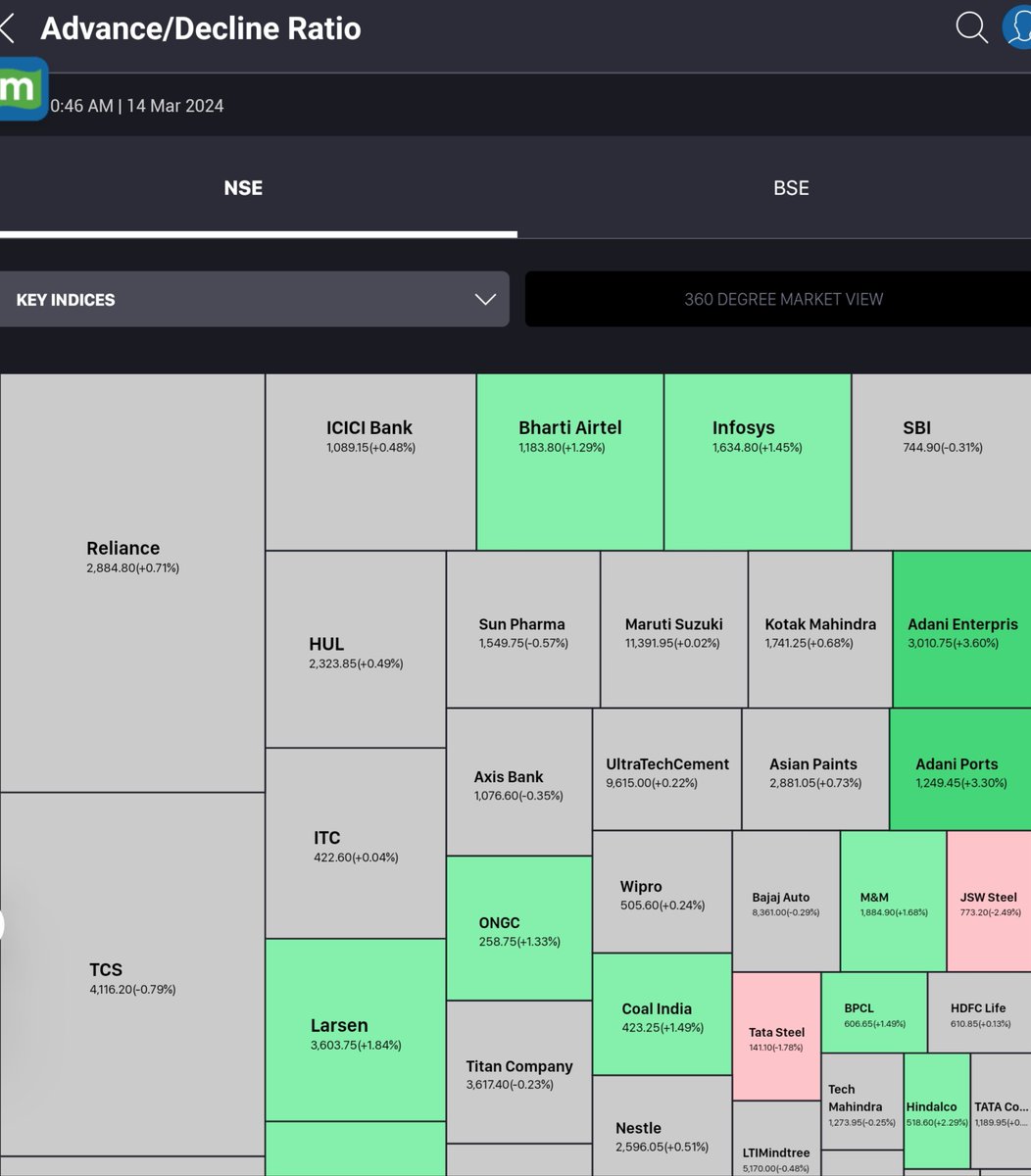Switch to the BSE tab
Image resolution: width=1031 pixels, height=1176 pixels.
coord(791,188)
